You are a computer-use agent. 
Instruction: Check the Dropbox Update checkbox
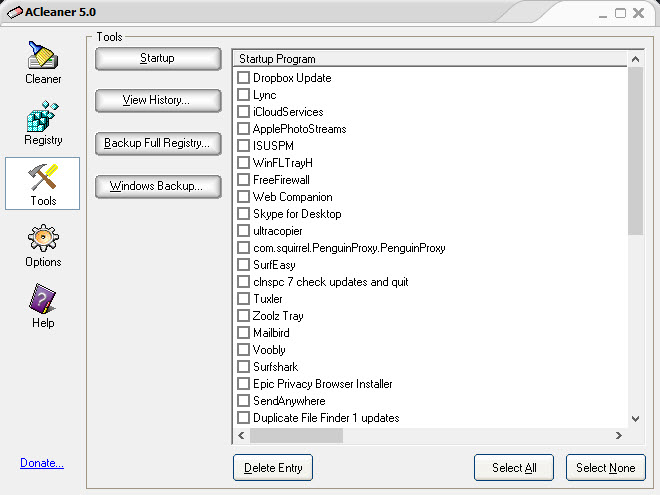(243, 77)
